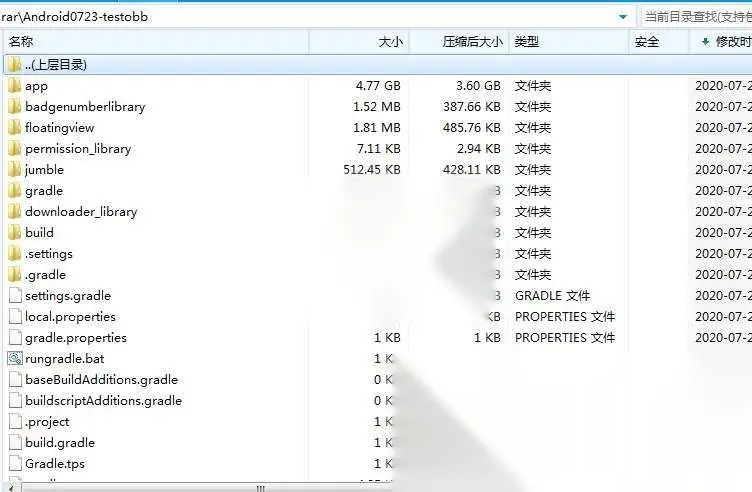Click the 4.77 GB size value

(x=378, y=86)
